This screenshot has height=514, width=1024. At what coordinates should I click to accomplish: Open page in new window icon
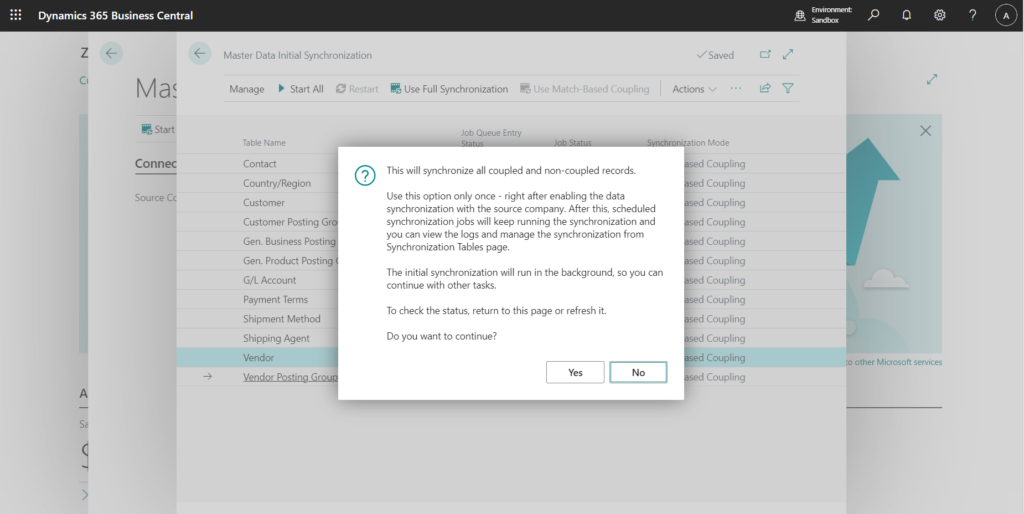pyautogui.click(x=765, y=54)
